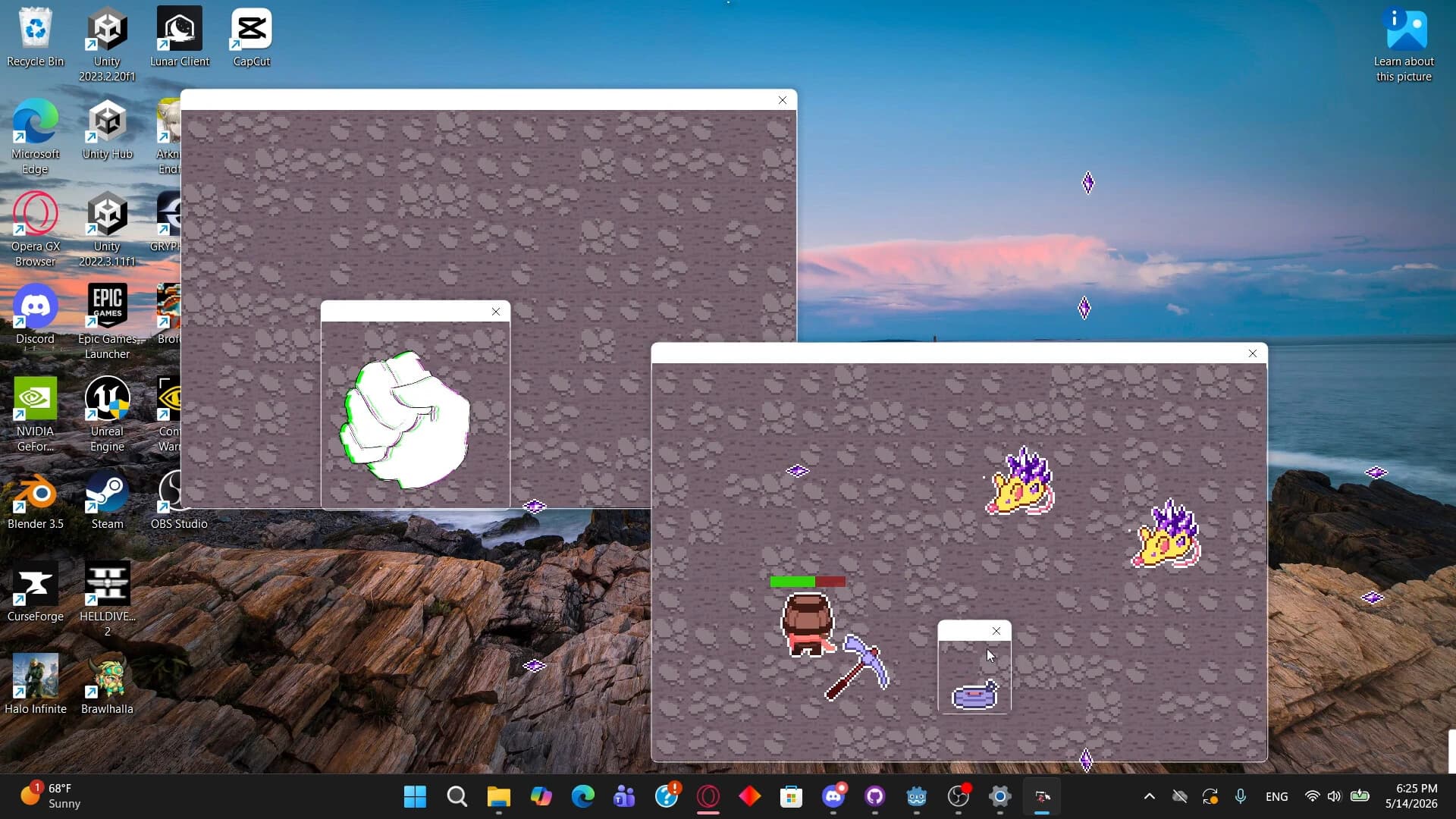Open the Unity 2022.3.11f1 shortcut

pyautogui.click(x=107, y=229)
